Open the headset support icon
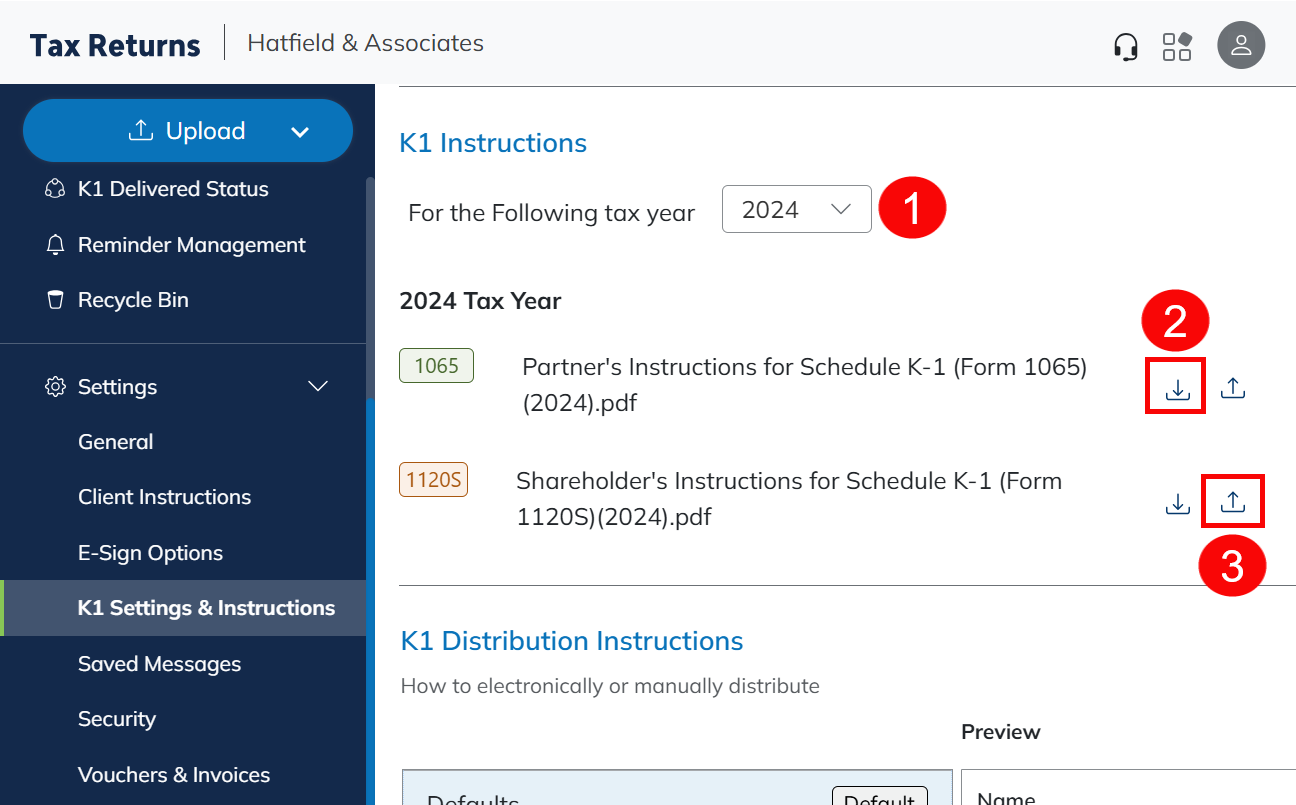Viewport: 1296px width, 805px height. 1126,46
